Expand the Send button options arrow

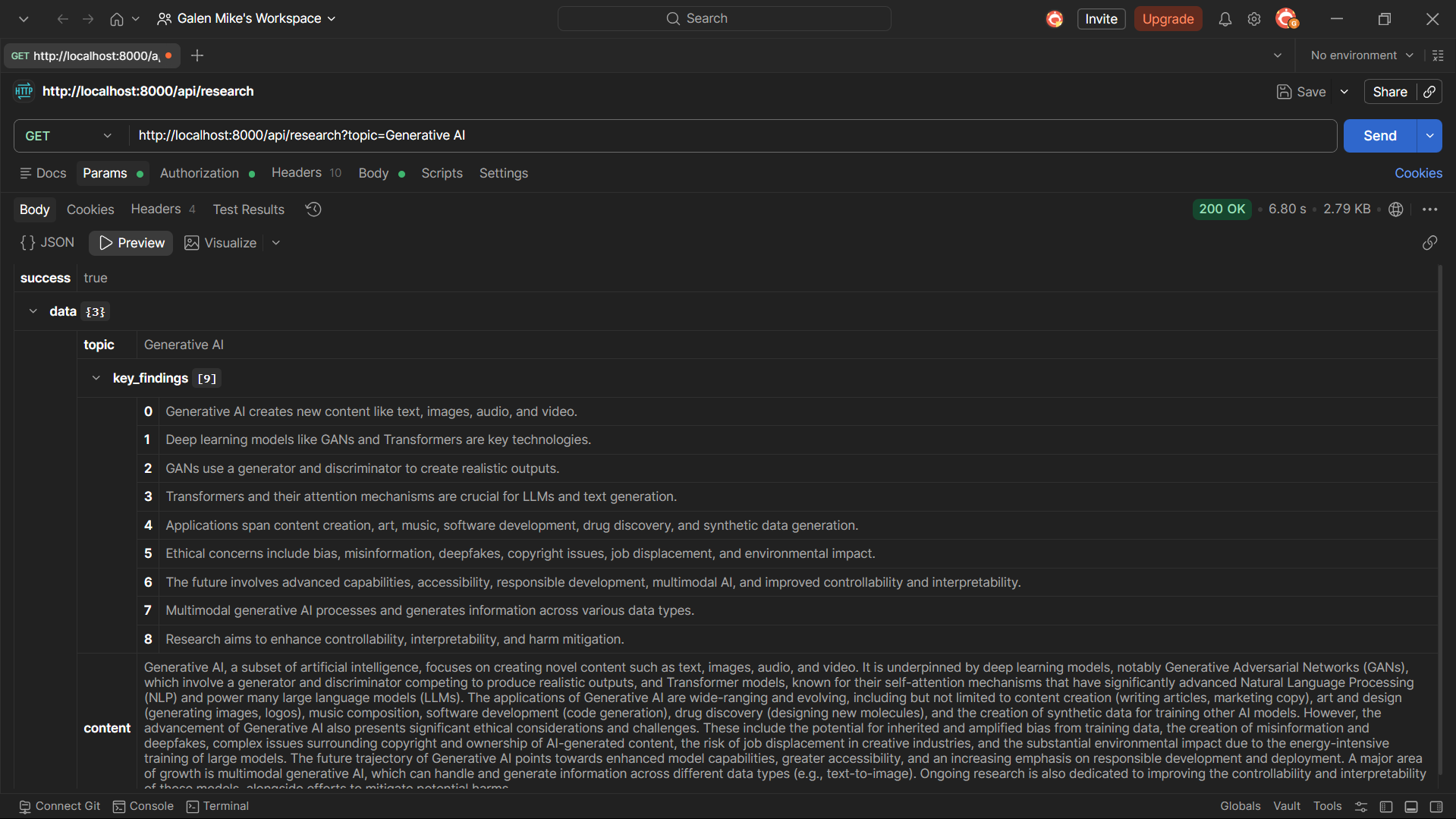click(x=1429, y=136)
